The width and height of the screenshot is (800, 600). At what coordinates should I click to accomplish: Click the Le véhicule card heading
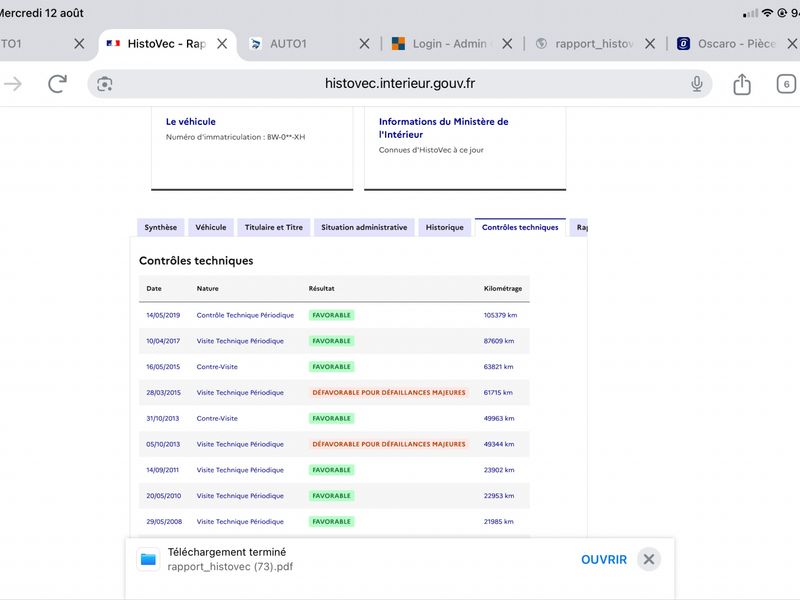tap(191, 121)
